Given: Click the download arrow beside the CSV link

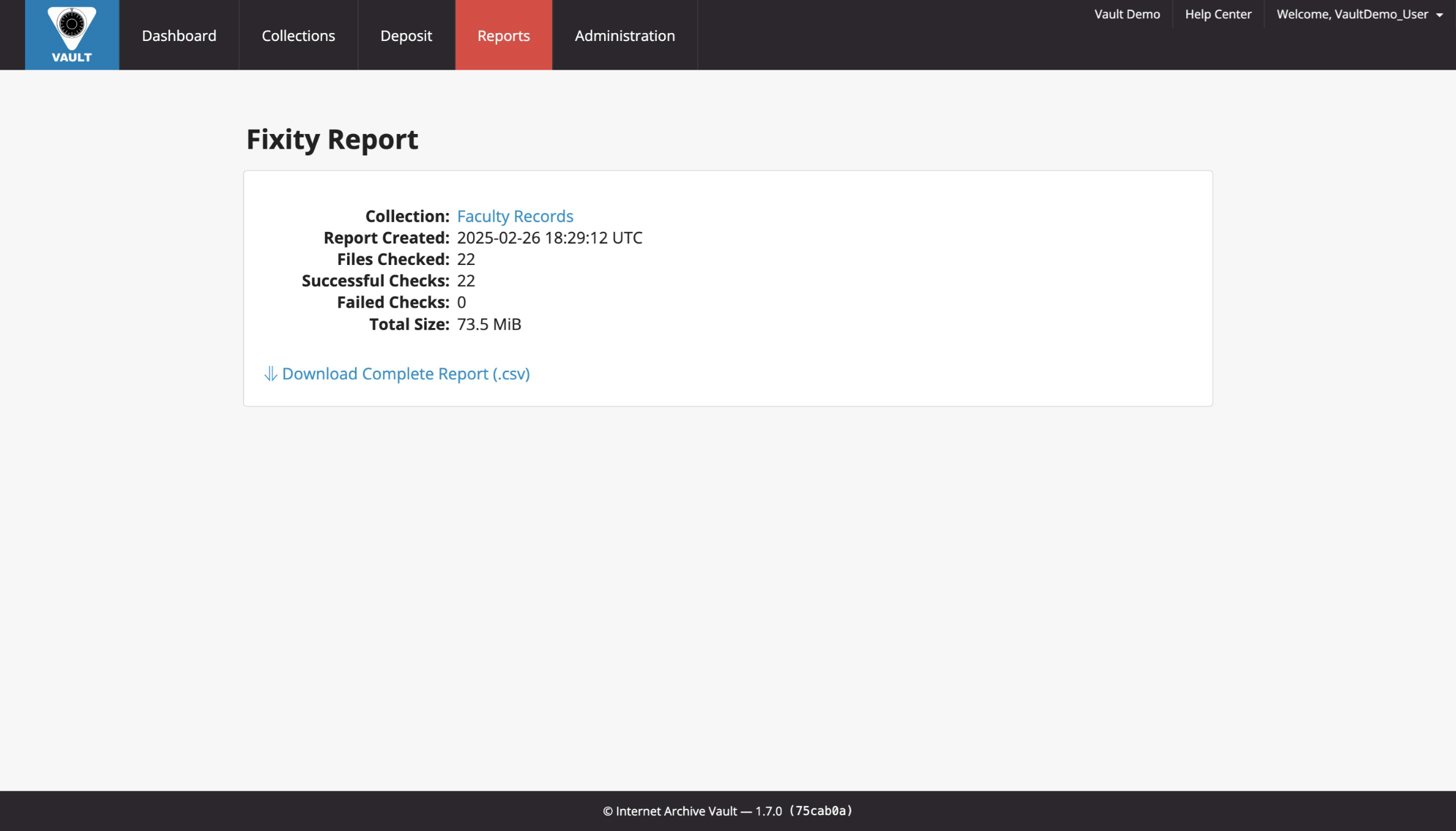Looking at the screenshot, I should tap(270, 374).
